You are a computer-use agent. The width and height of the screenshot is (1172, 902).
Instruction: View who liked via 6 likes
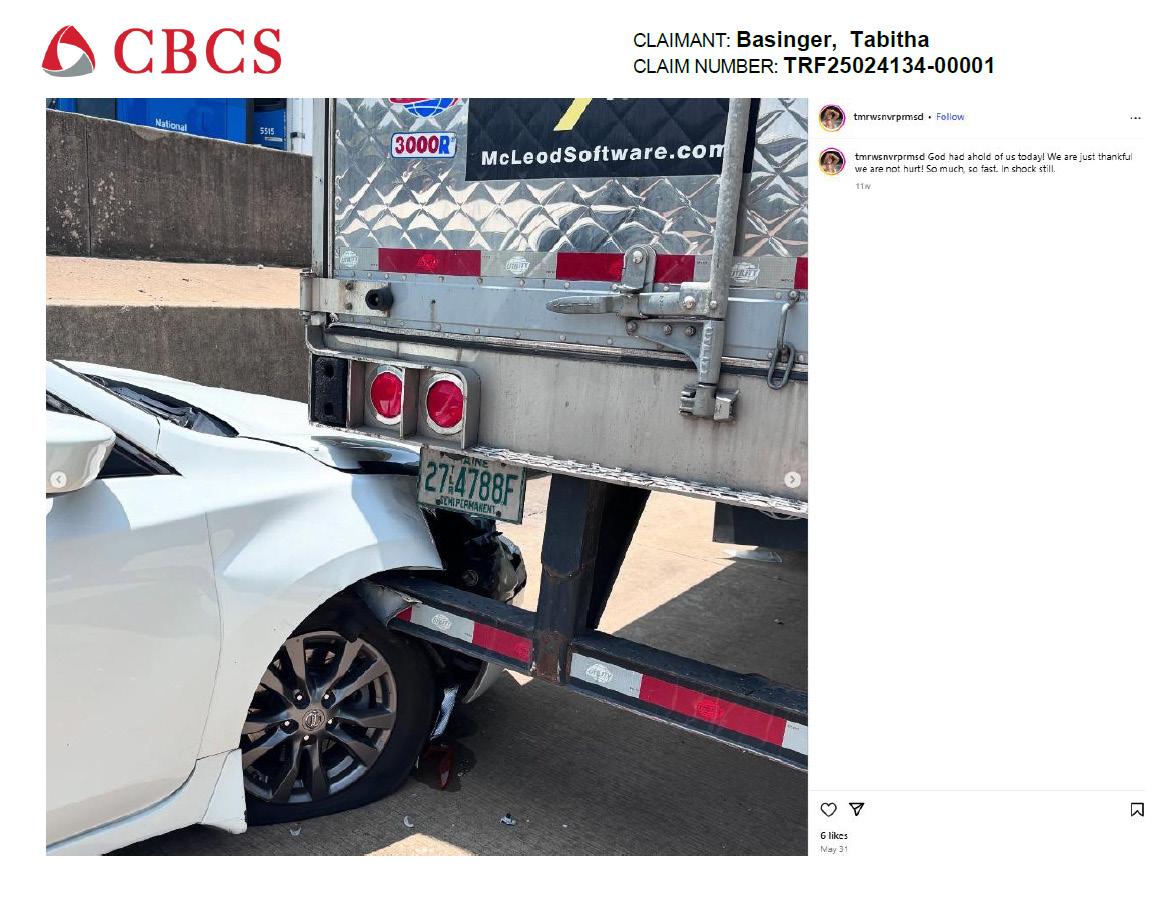pyautogui.click(x=834, y=835)
